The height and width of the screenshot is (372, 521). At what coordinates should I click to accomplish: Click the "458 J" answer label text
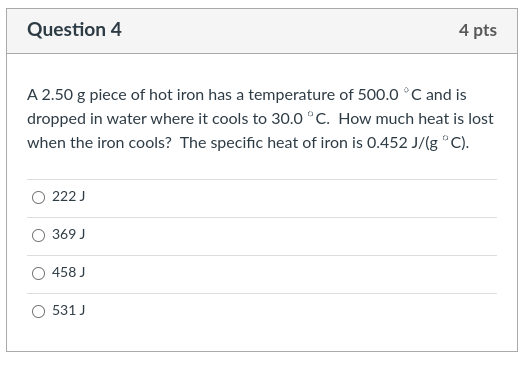(69, 272)
